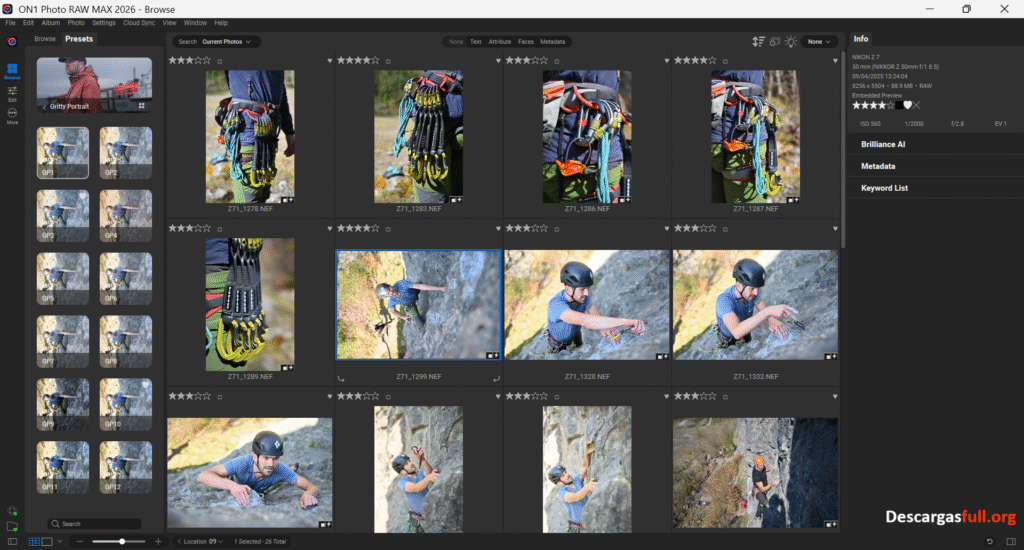This screenshot has width=1024, height=550.
Task: Filter search by Metadata
Action: (552, 42)
